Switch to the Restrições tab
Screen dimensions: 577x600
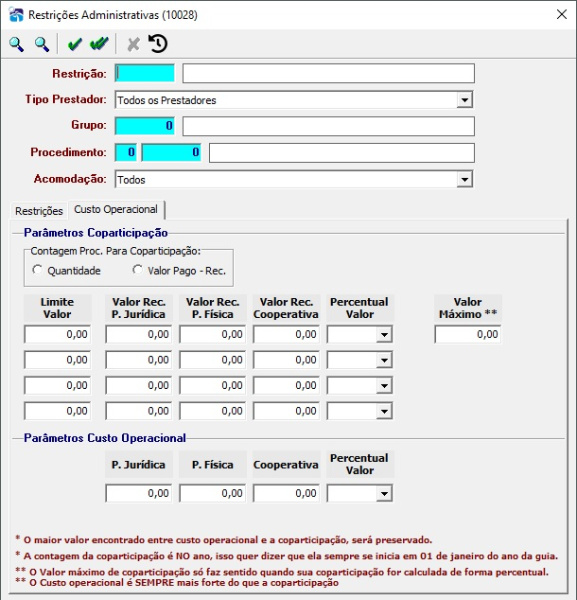[x=39, y=211]
